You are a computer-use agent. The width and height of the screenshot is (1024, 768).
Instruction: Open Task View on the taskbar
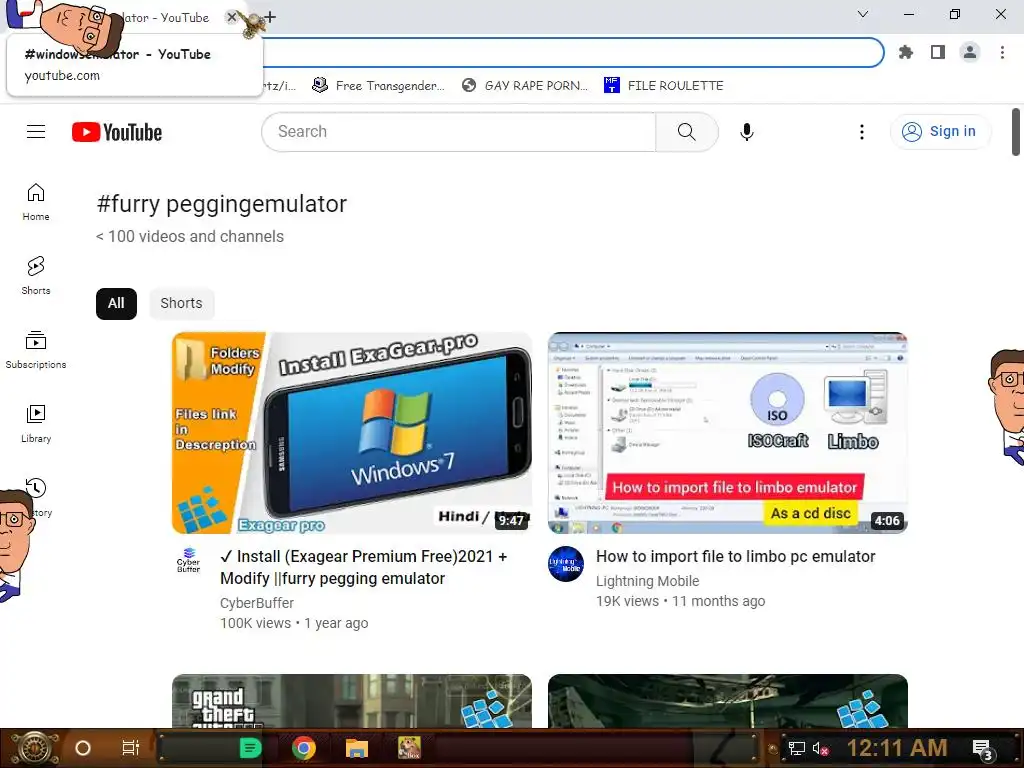(131, 748)
